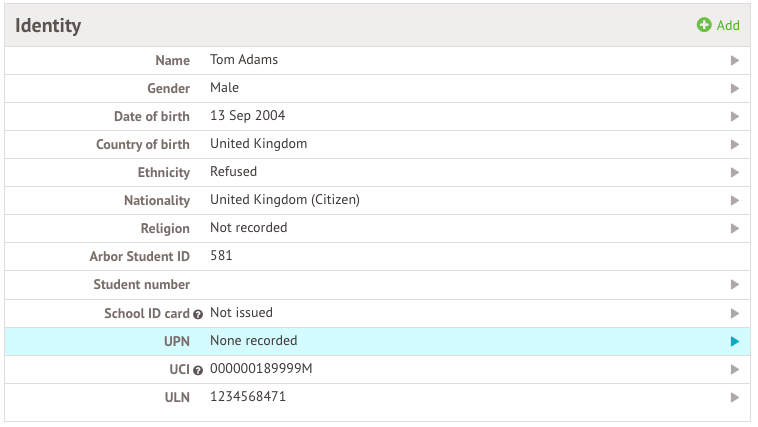Screen dimensions: 758x427
Task: Open the Religion row arrow
Action: coord(735,229)
